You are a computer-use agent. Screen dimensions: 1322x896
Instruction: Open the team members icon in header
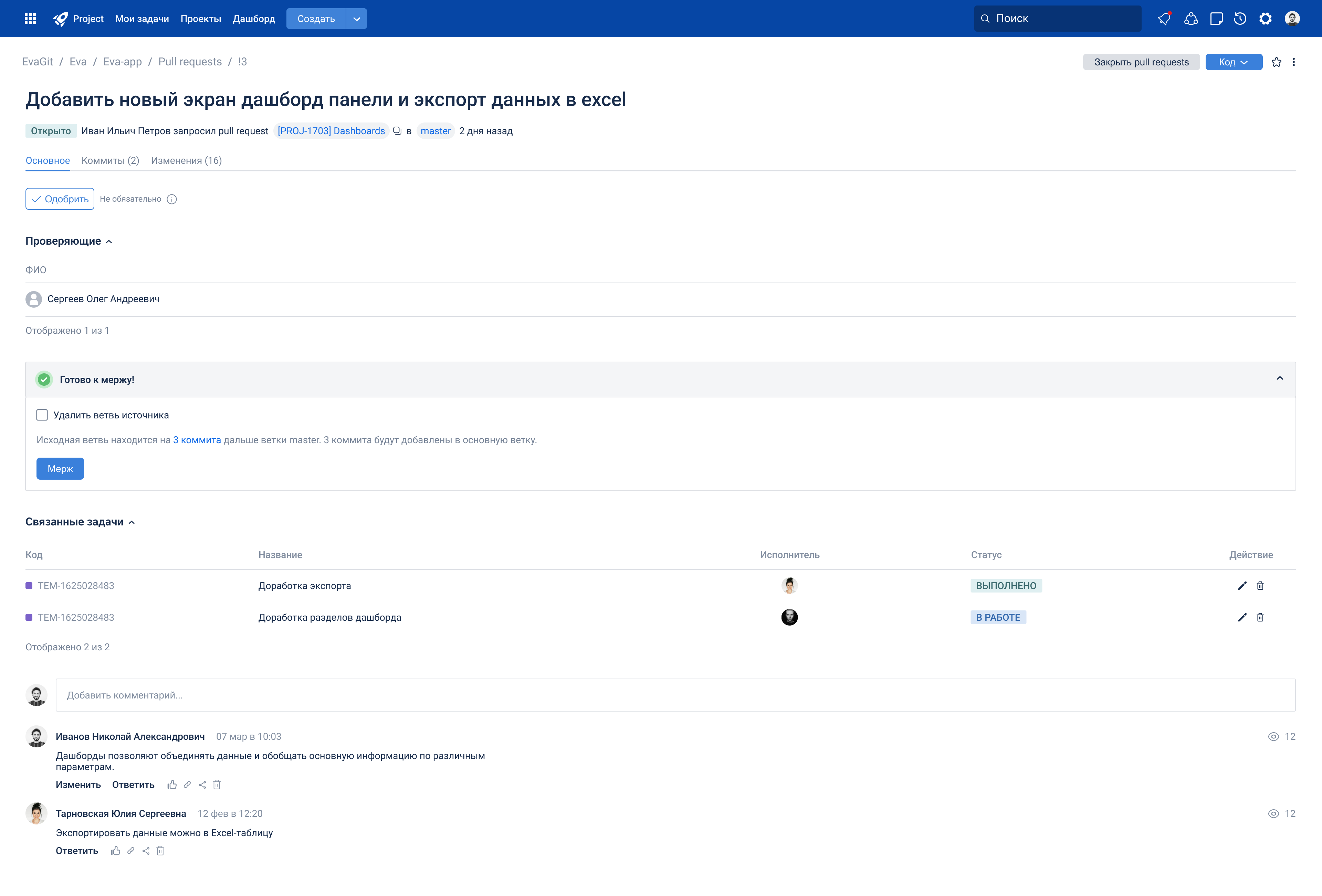pos(1190,19)
